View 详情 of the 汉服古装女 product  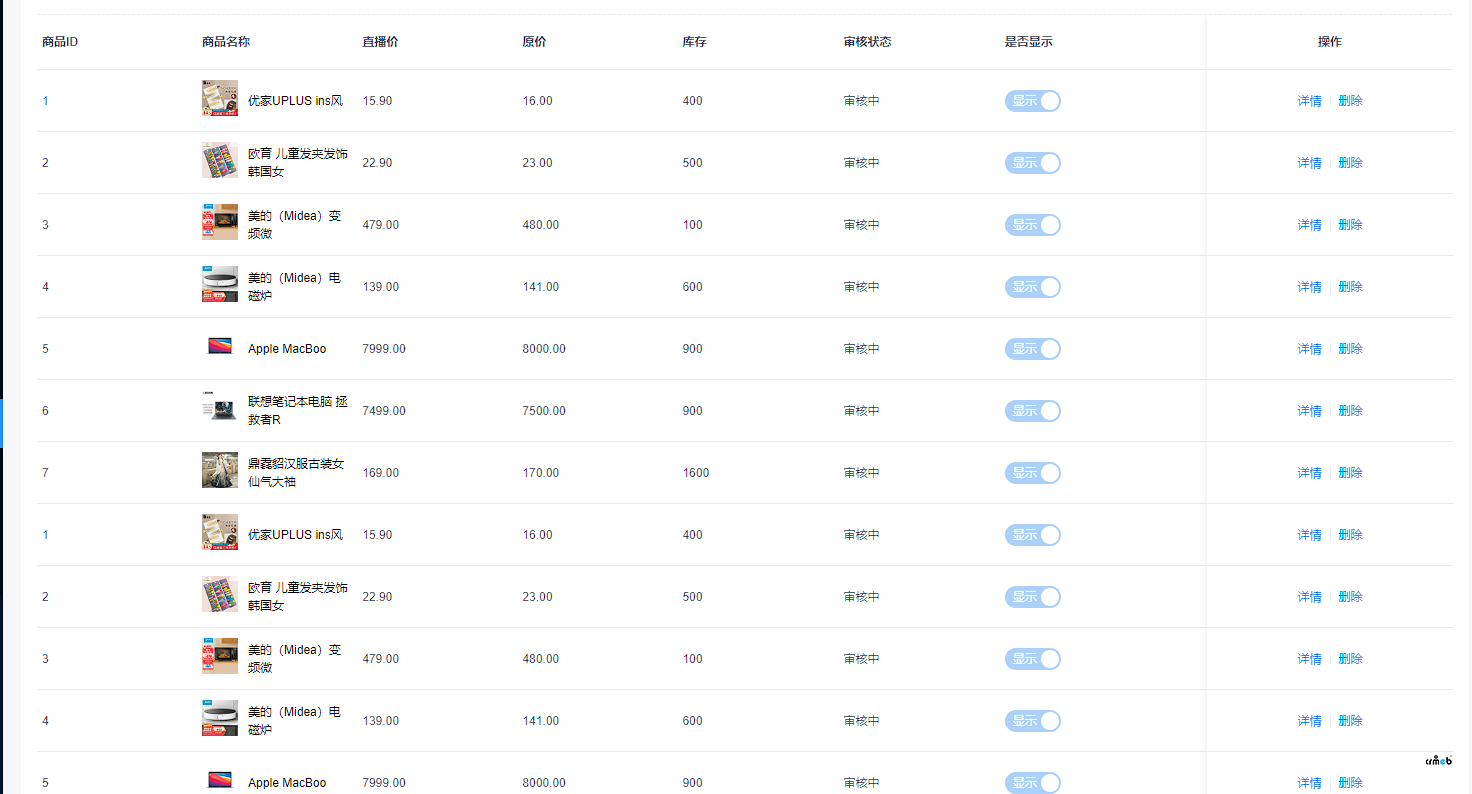click(x=1309, y=473)
